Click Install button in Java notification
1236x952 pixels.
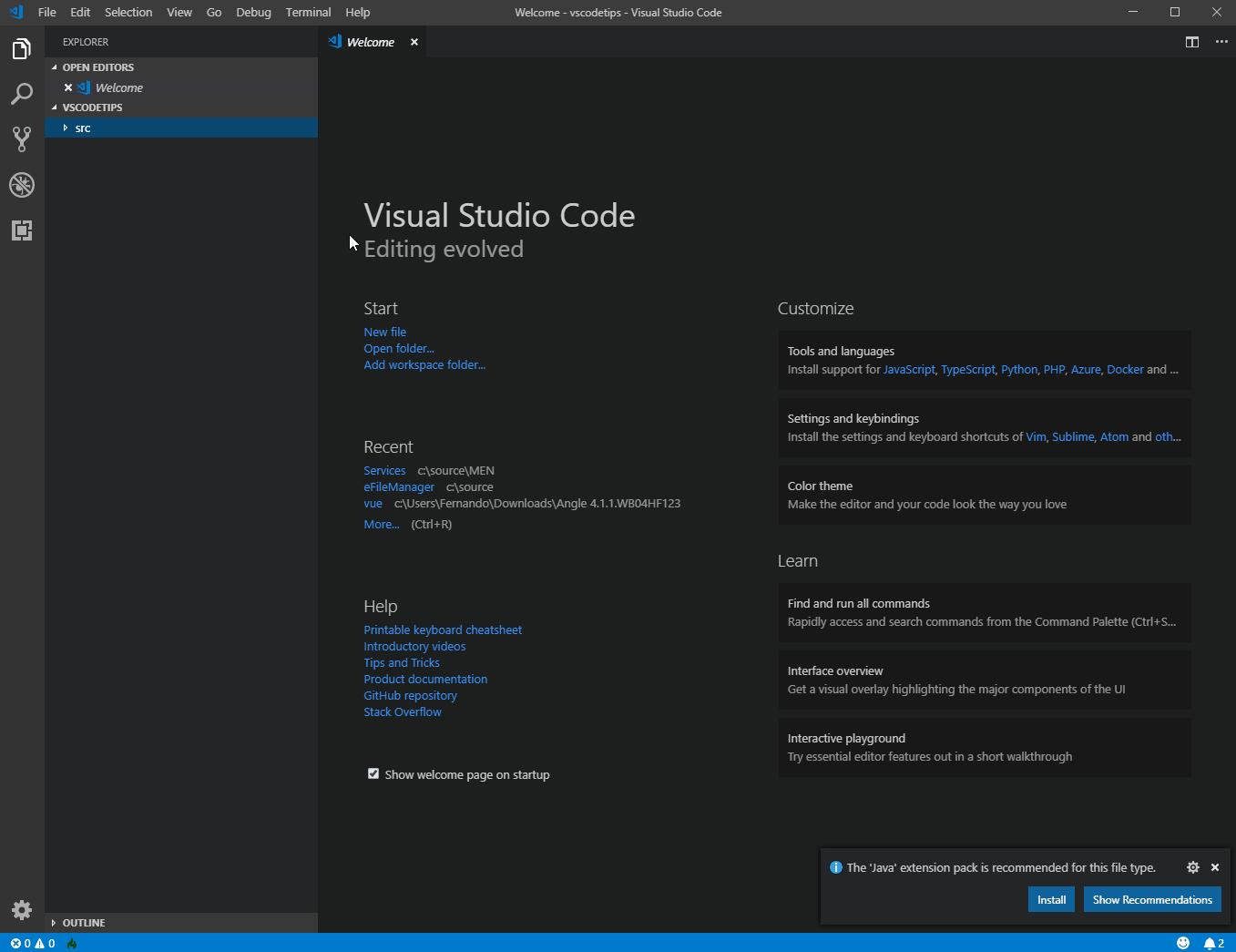[x=1051, y=900]
